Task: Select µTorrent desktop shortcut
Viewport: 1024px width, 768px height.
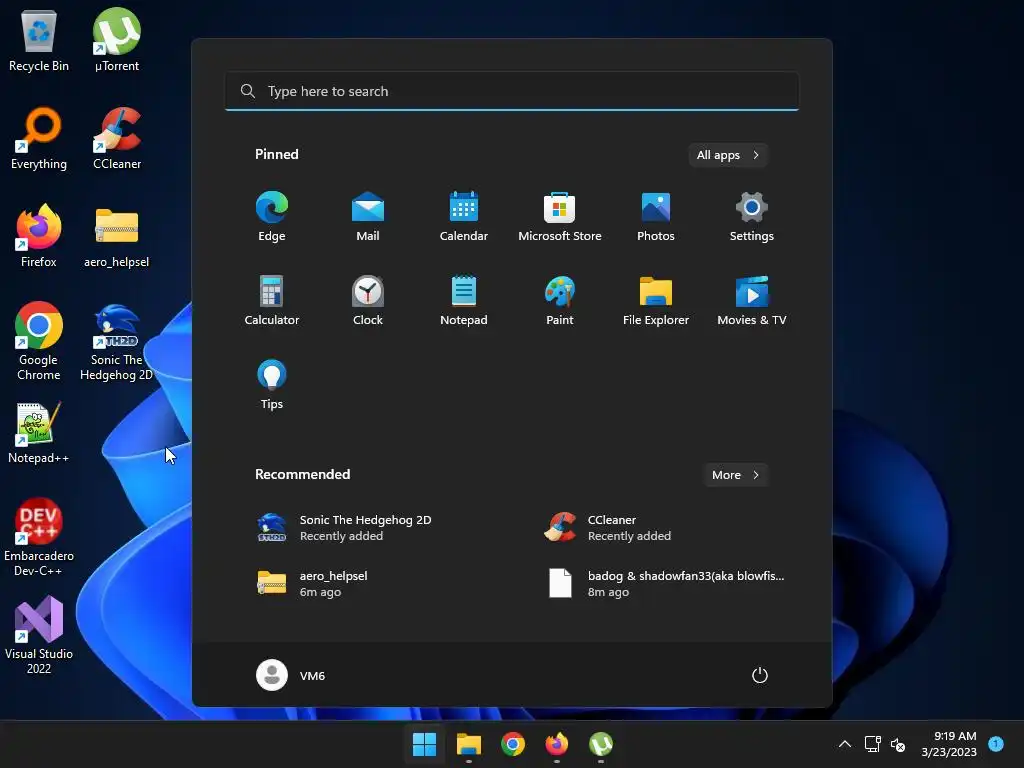Action: point(116,40)
